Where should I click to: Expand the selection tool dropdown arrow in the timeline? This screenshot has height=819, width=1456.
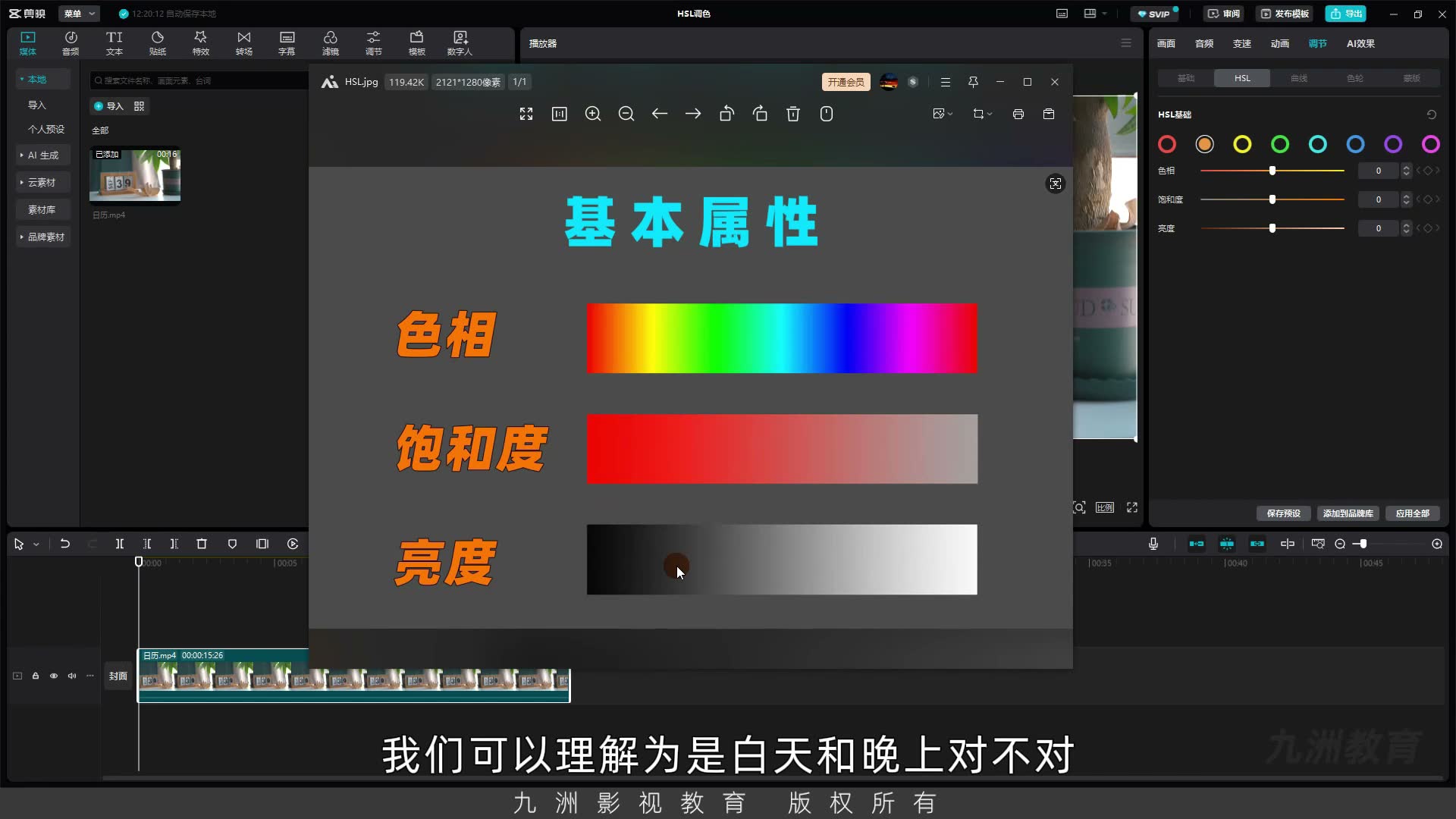click(36, 544)
